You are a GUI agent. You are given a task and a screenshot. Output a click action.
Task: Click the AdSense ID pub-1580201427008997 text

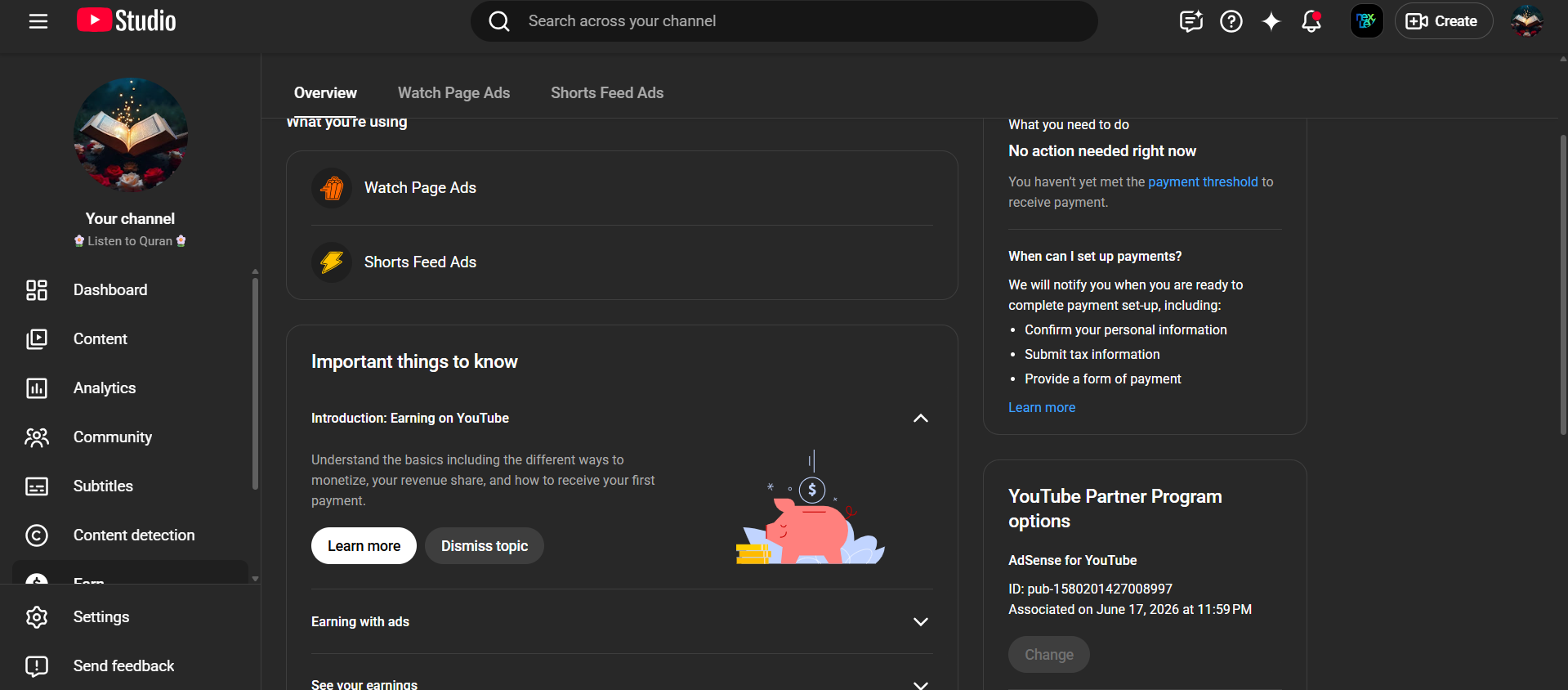point(1090,589)
